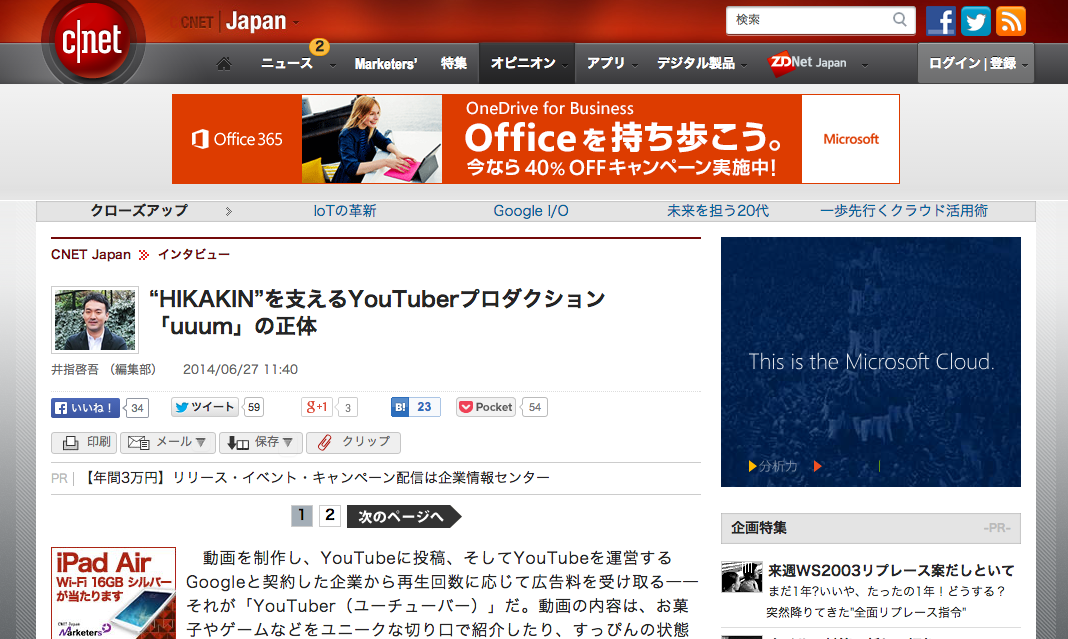Viewport: 1068px width, 639px height.
Task: Open the PR 年間3万円 リリース link
Action: [x=315, y=478]
